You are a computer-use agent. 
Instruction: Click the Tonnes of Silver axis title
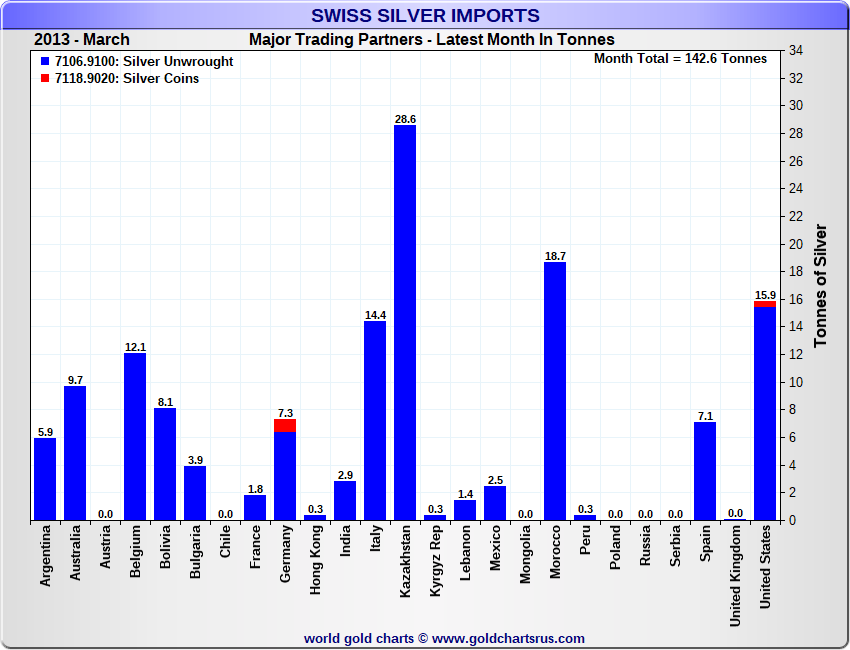pyautogui.click(x=821, y=285)
